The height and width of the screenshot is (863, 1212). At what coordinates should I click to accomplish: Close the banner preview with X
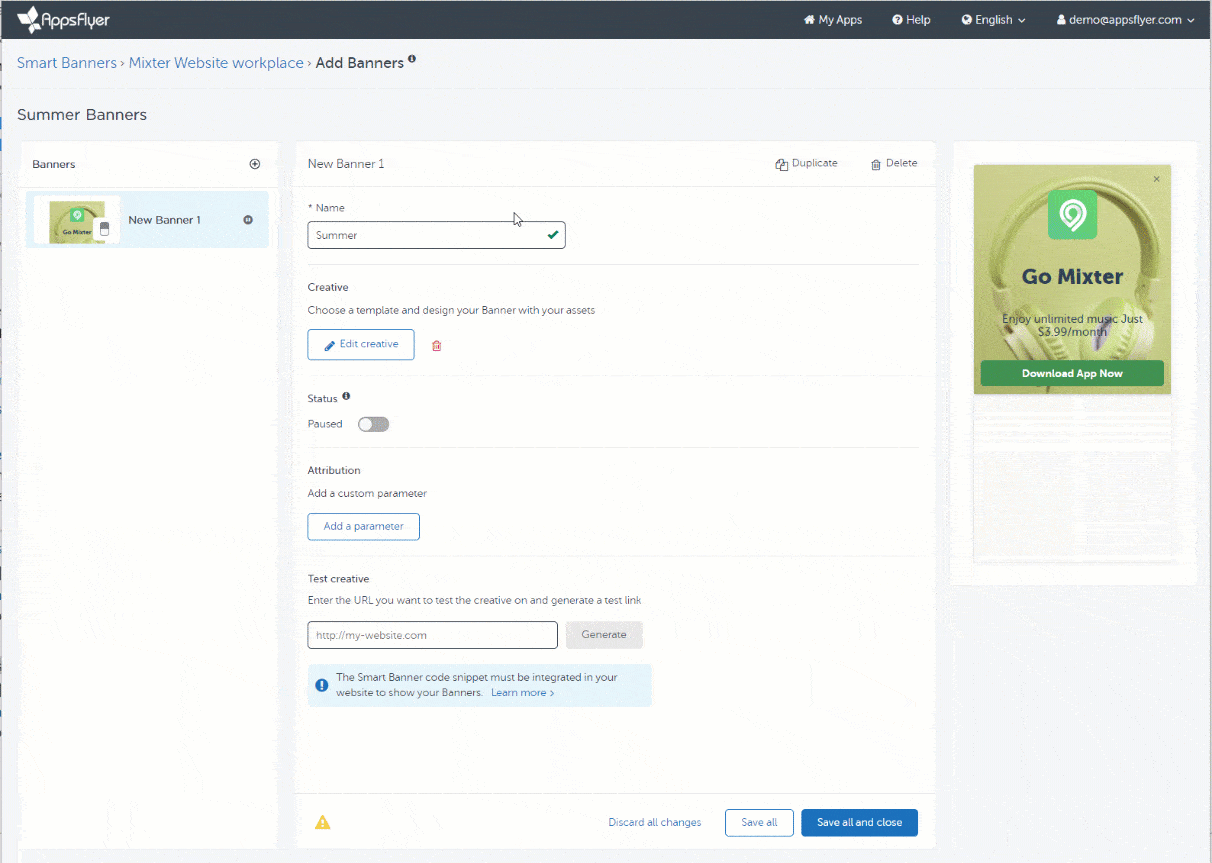click(1157, 179)
